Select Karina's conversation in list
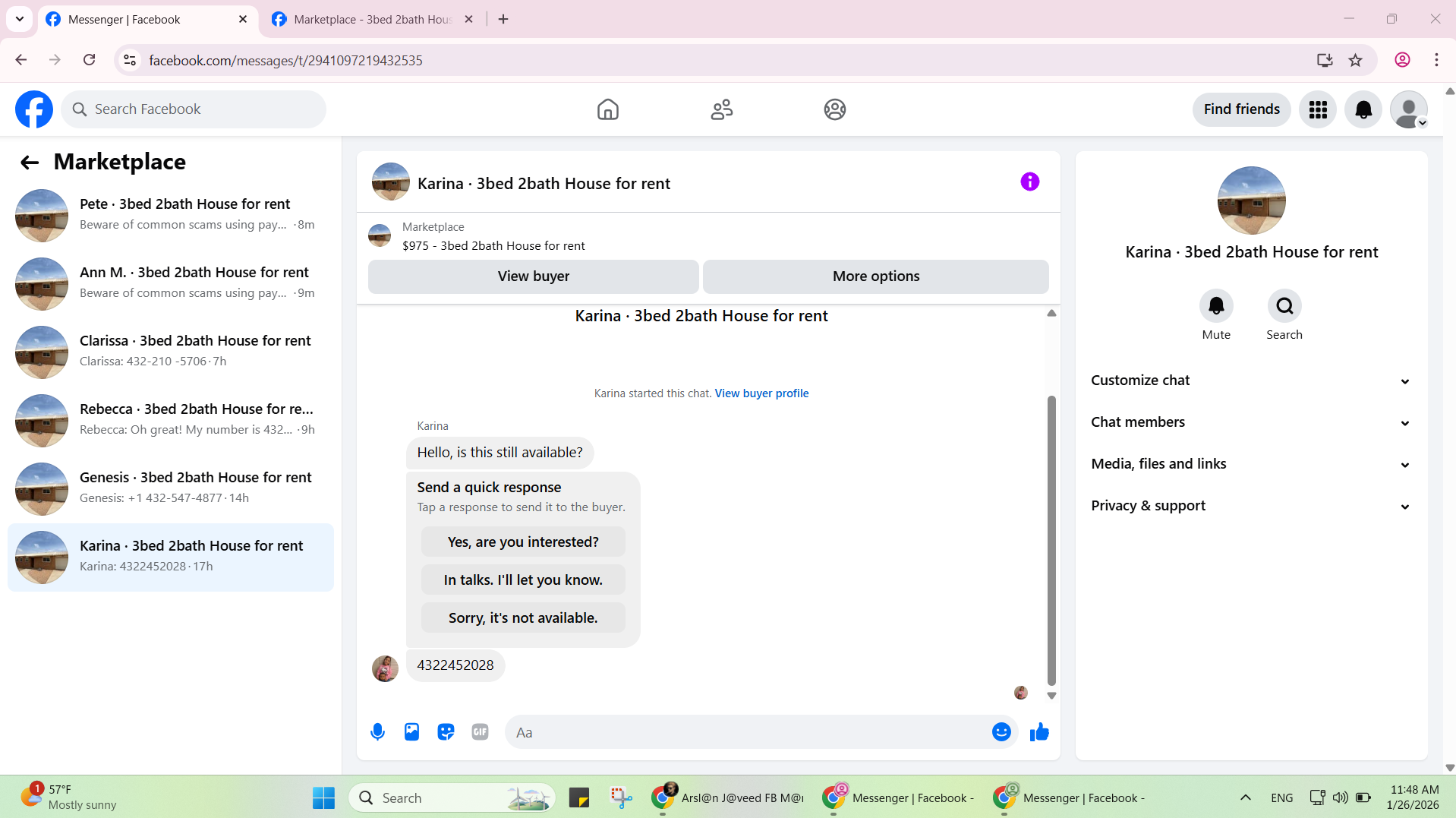 click(171, 557)
